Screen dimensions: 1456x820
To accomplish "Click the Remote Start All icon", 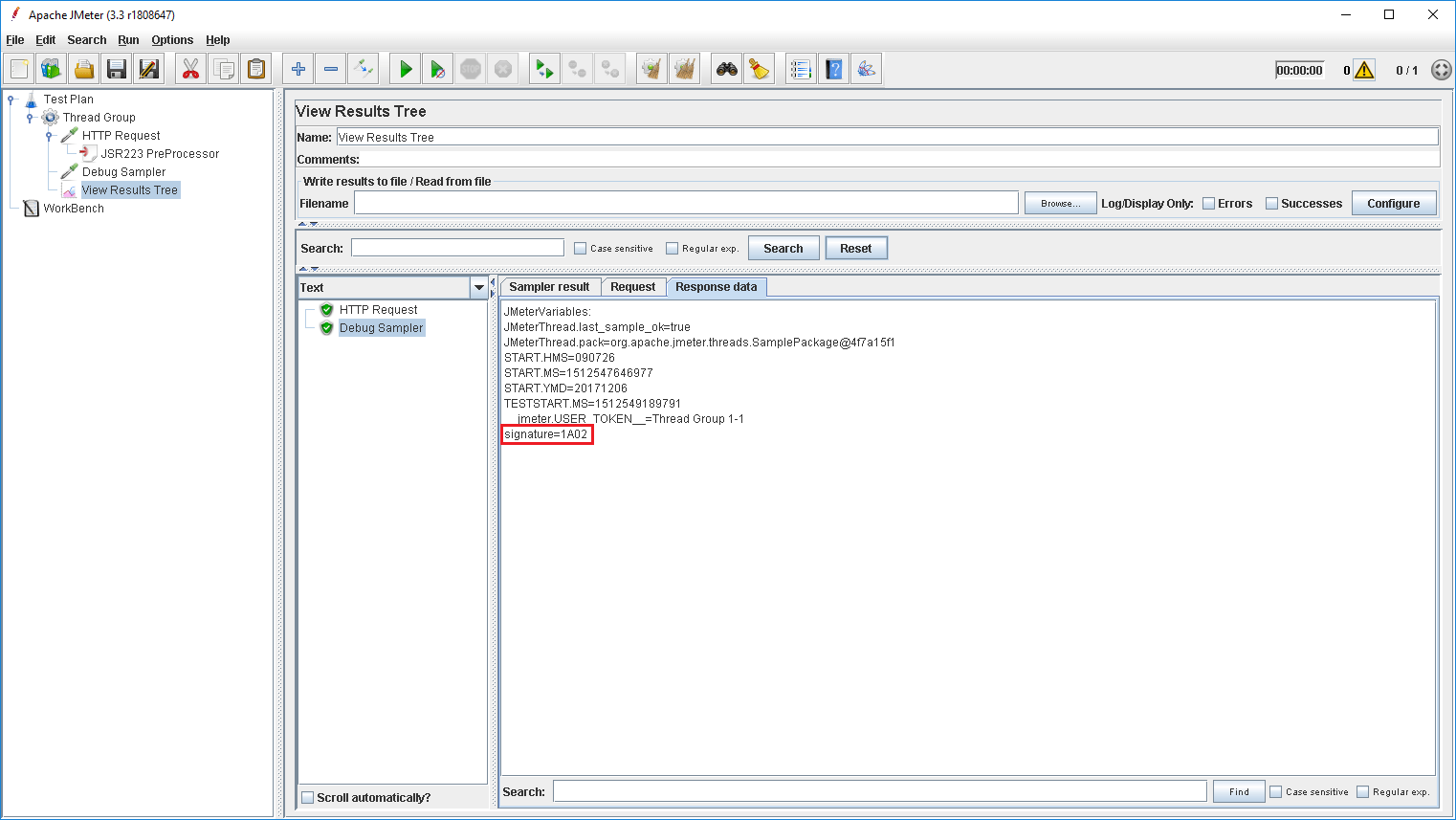I will (x=544, y=69).
